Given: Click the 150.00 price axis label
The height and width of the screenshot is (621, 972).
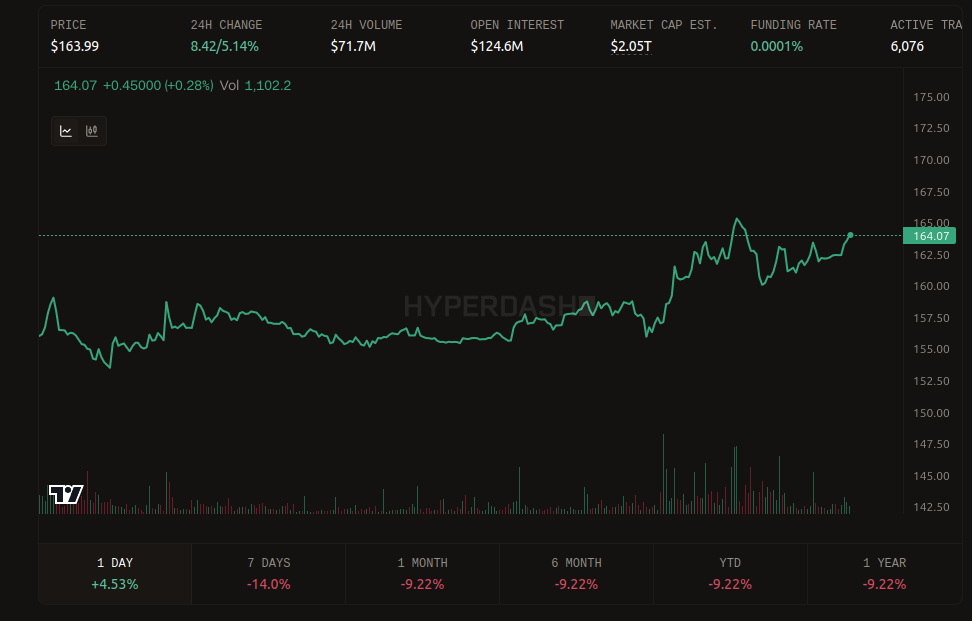Looking at the screenshot, I should click(931, 413).
